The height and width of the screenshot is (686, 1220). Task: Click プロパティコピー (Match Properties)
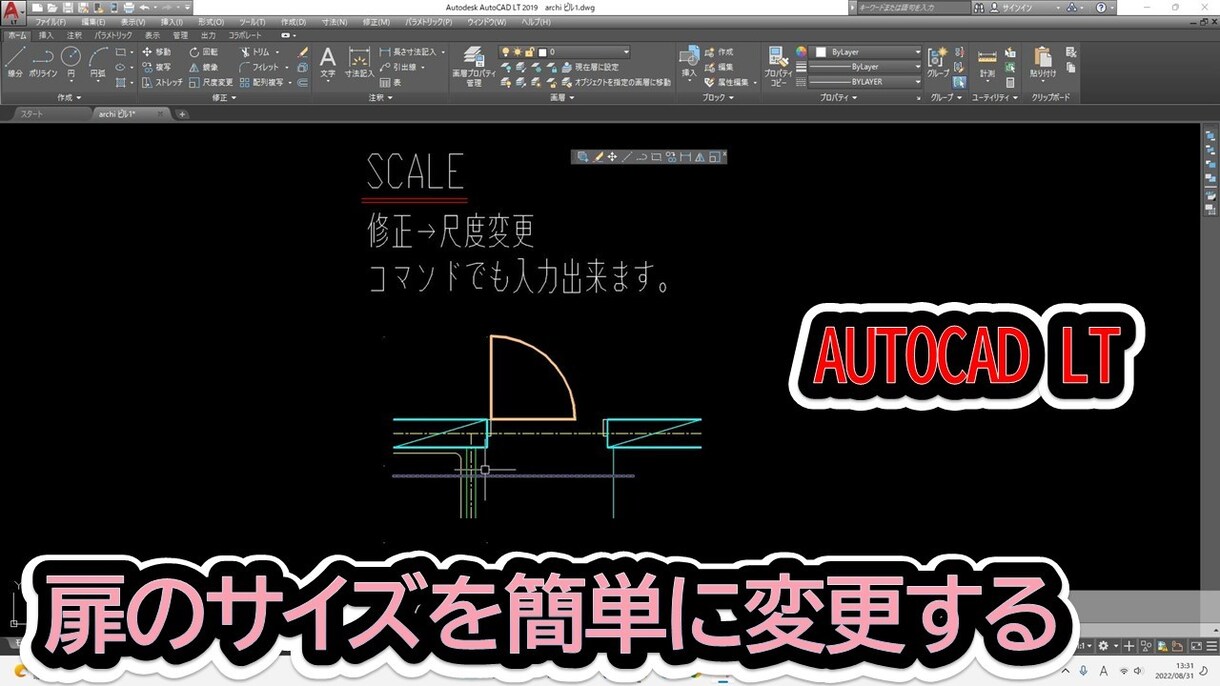click(778, 66)
